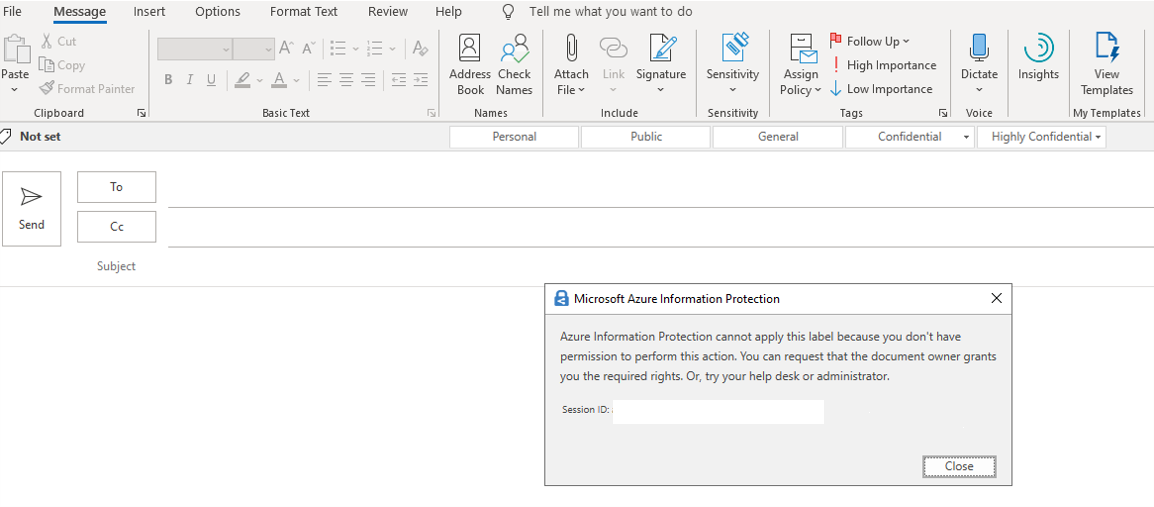
Task: Send the email message
Action: pyautogui.click(x=32, y=208)
